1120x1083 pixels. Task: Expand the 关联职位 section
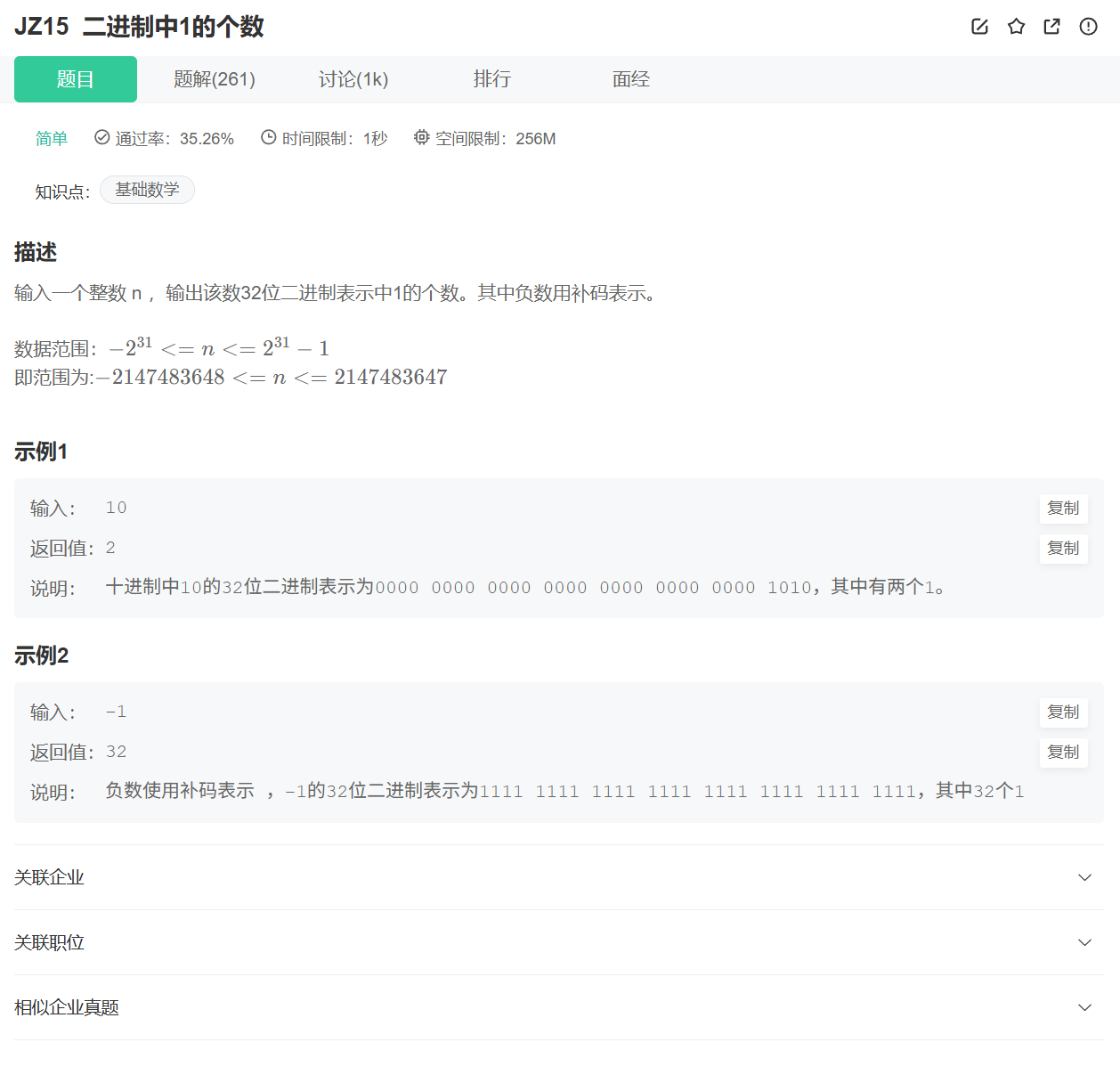559,942
